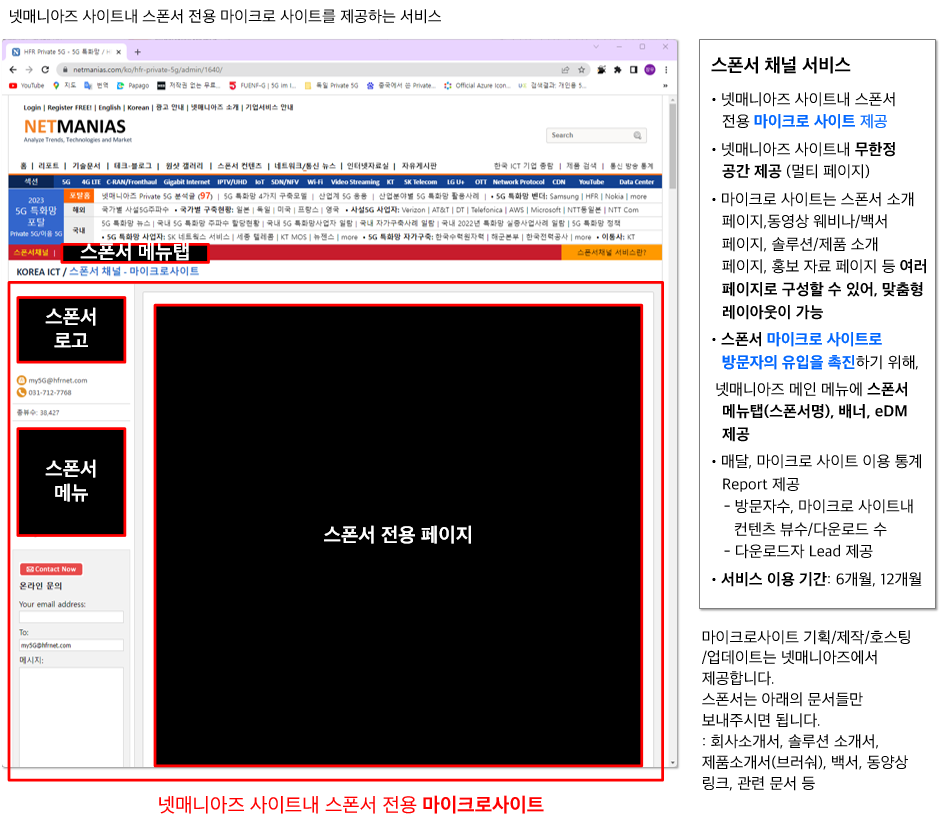Click the 스폰서 로고 sponsor logo box

71,330
